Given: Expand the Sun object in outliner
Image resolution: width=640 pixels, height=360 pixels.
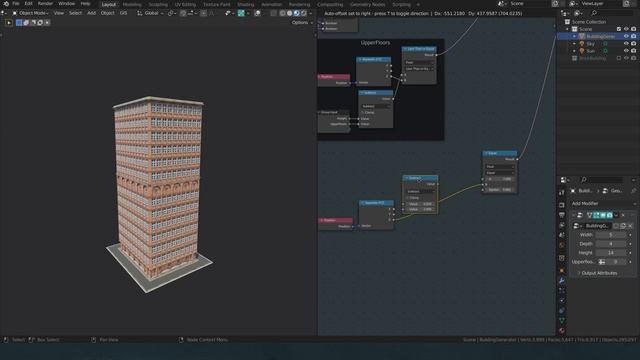Looking at the screenshot, I should [574, 51].
